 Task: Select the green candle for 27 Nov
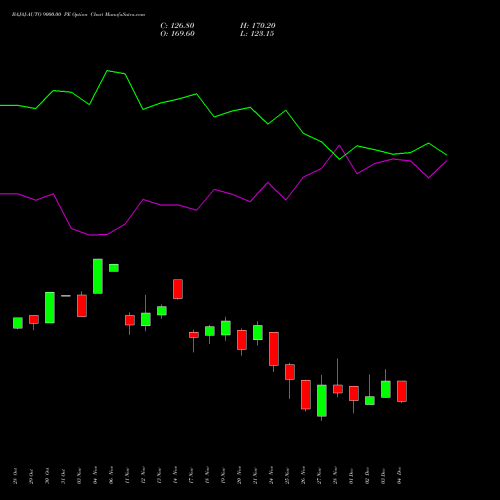coord(322,400)
